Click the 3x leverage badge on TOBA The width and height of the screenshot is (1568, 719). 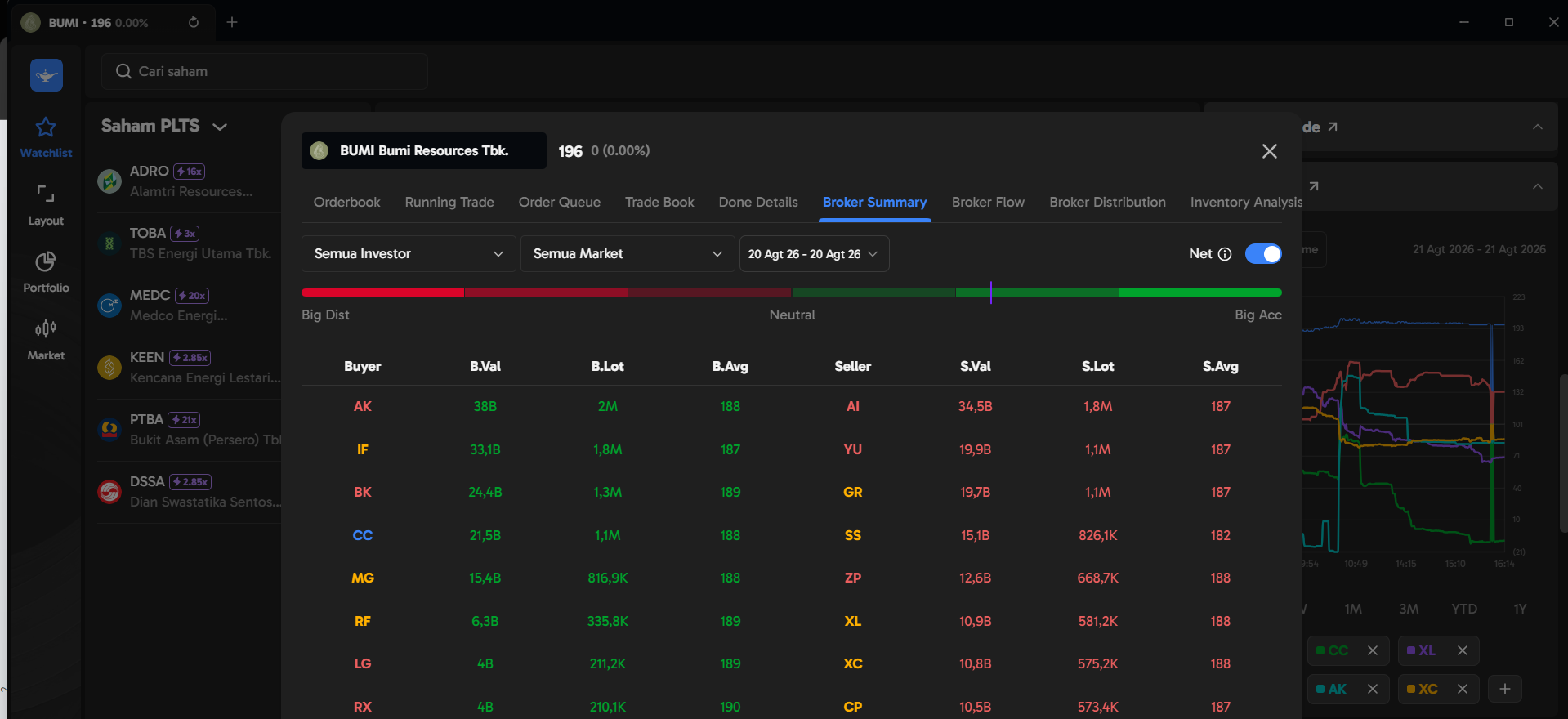185,234
